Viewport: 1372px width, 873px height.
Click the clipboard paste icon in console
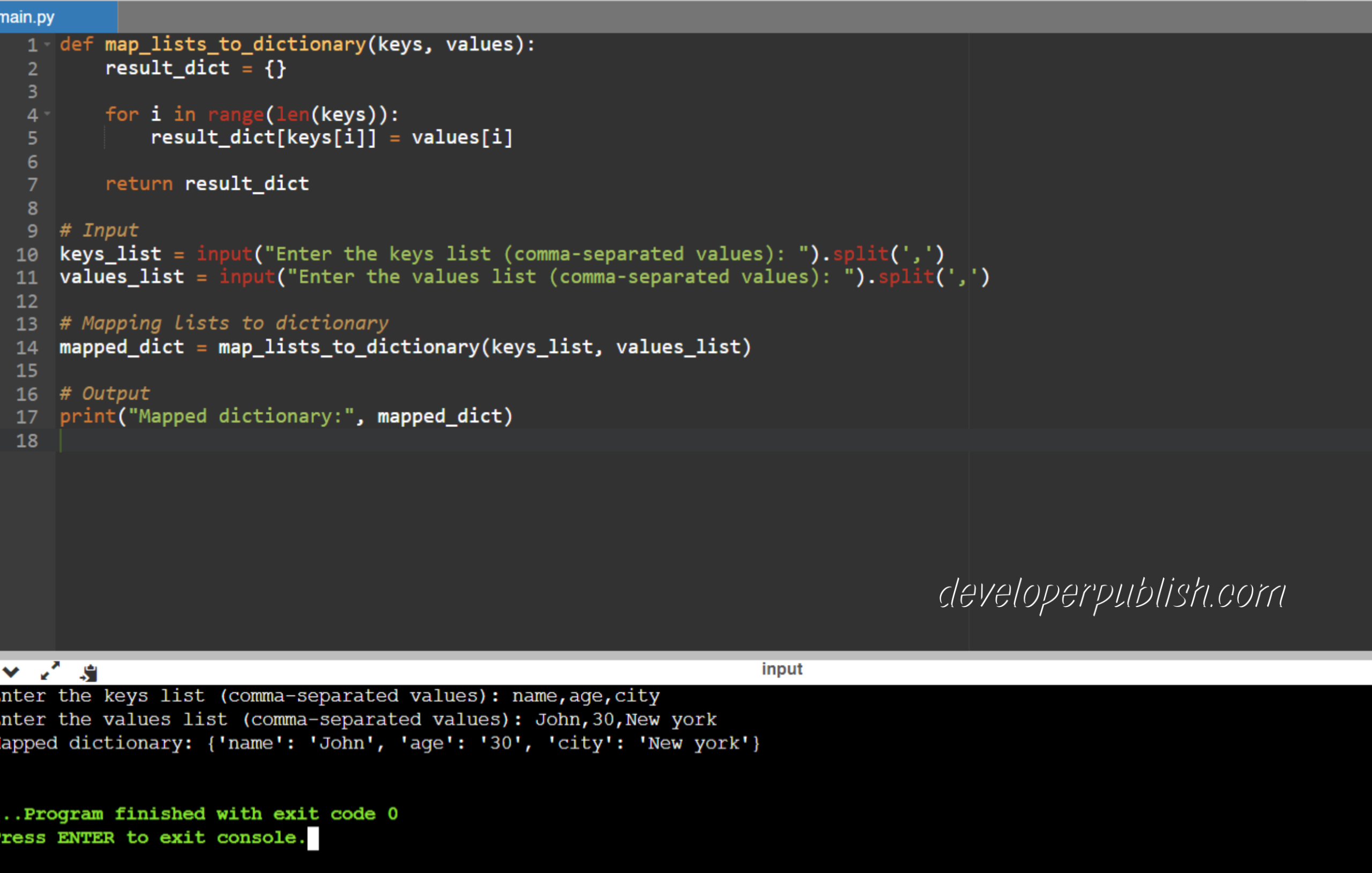89,673
